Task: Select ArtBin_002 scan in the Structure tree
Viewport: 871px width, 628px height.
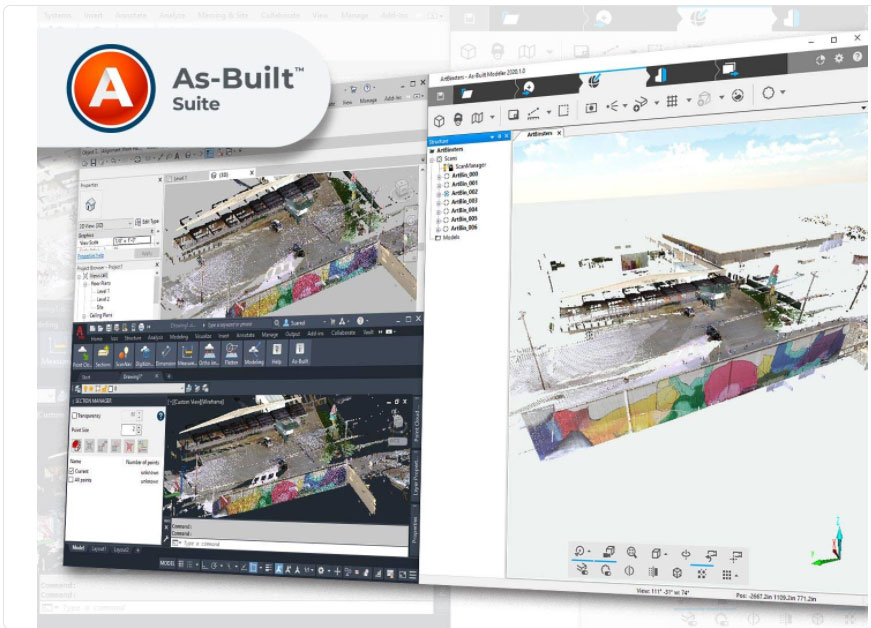Action: point(464,192)
